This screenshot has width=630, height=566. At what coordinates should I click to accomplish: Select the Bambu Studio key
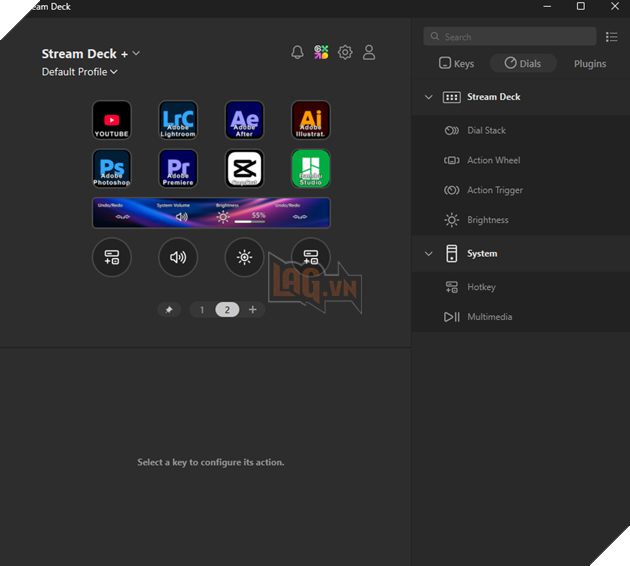click(311, 168)
